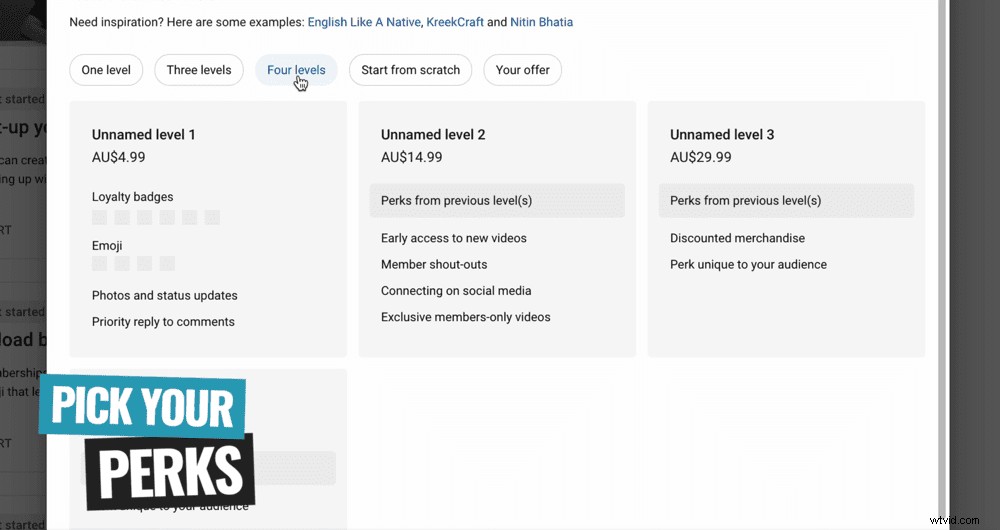Pick the "Start from scratch" chip
The image size is (1000, 530).
[410, 70]
